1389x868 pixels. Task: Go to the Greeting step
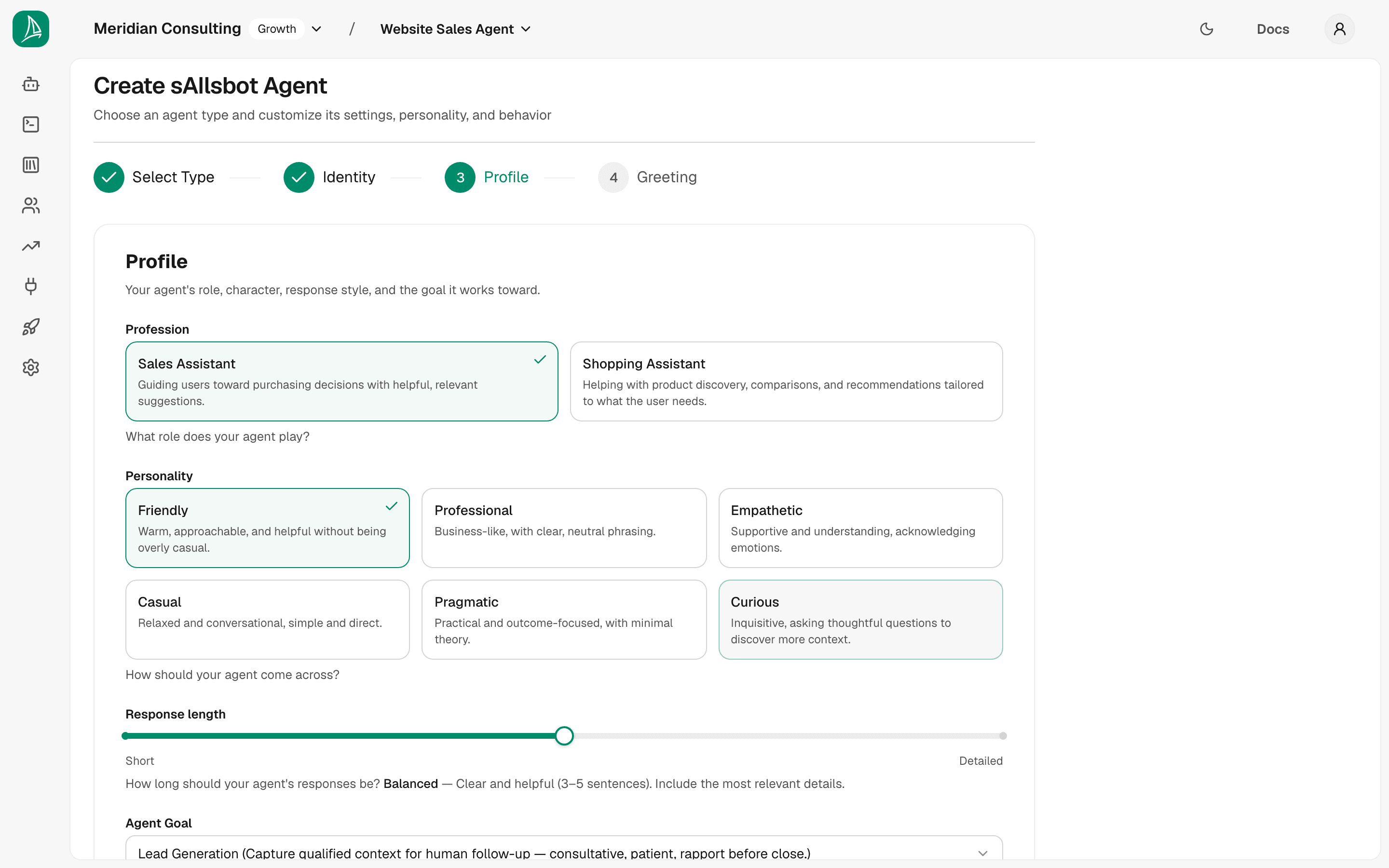pos(647,177)
